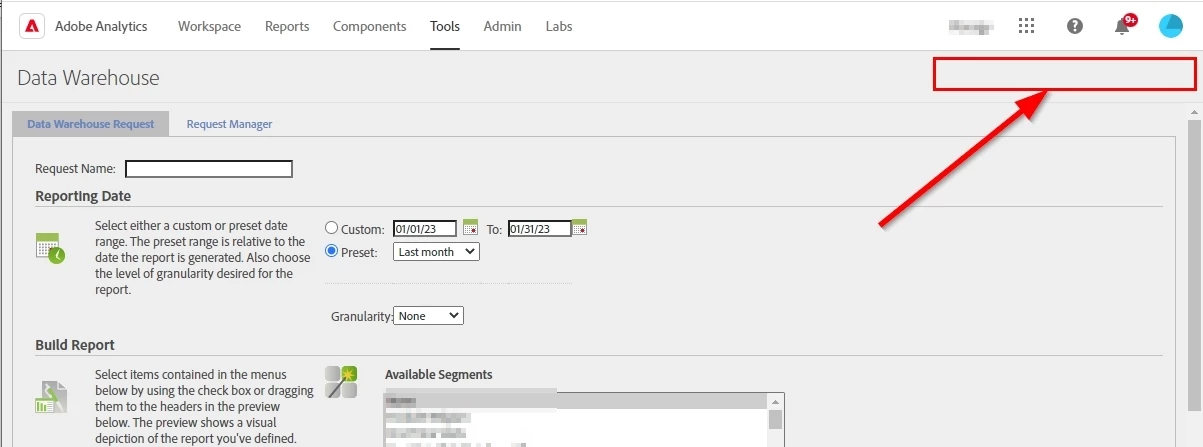This screenshot has height=447, width=1203.
Task: Click the Adobe Analytics product name
Action: coord(101,26)
